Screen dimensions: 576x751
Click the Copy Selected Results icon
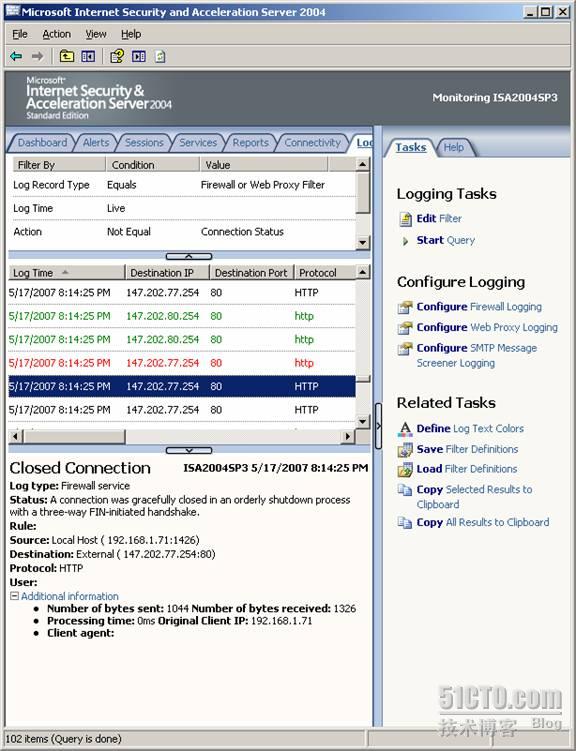point(405,489)
